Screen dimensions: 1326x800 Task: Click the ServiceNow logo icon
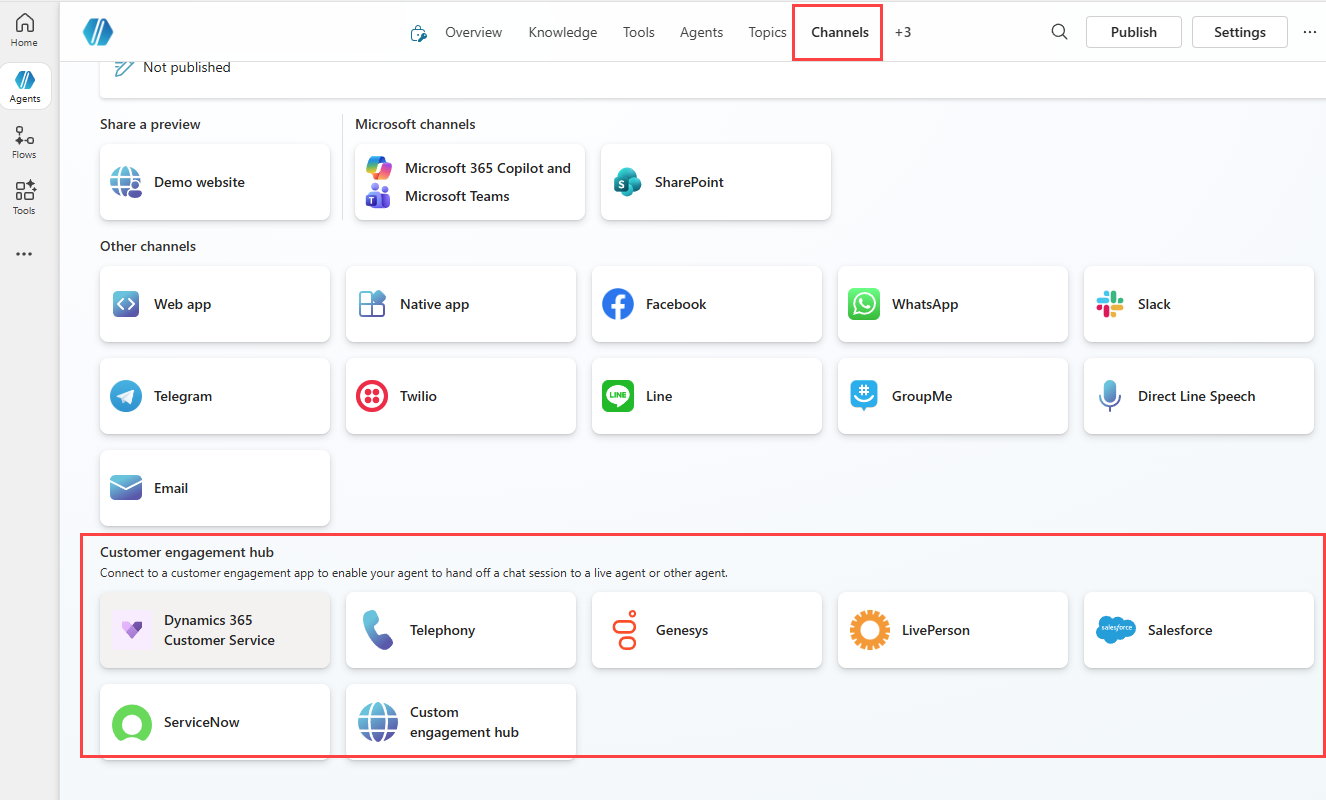pyautogui.click(x=131, y=722)
